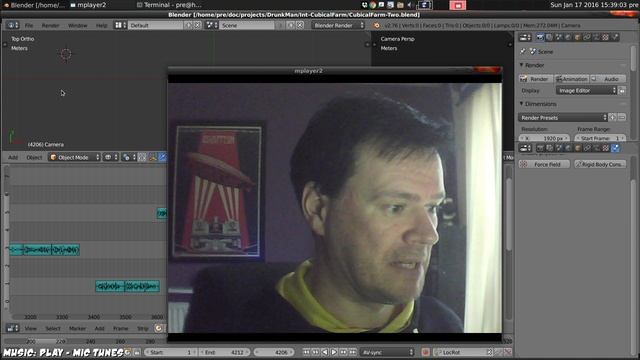Viewport: 640px width, 360px height.
Task: Jump to the first frame of range
Action: (306, 352)
